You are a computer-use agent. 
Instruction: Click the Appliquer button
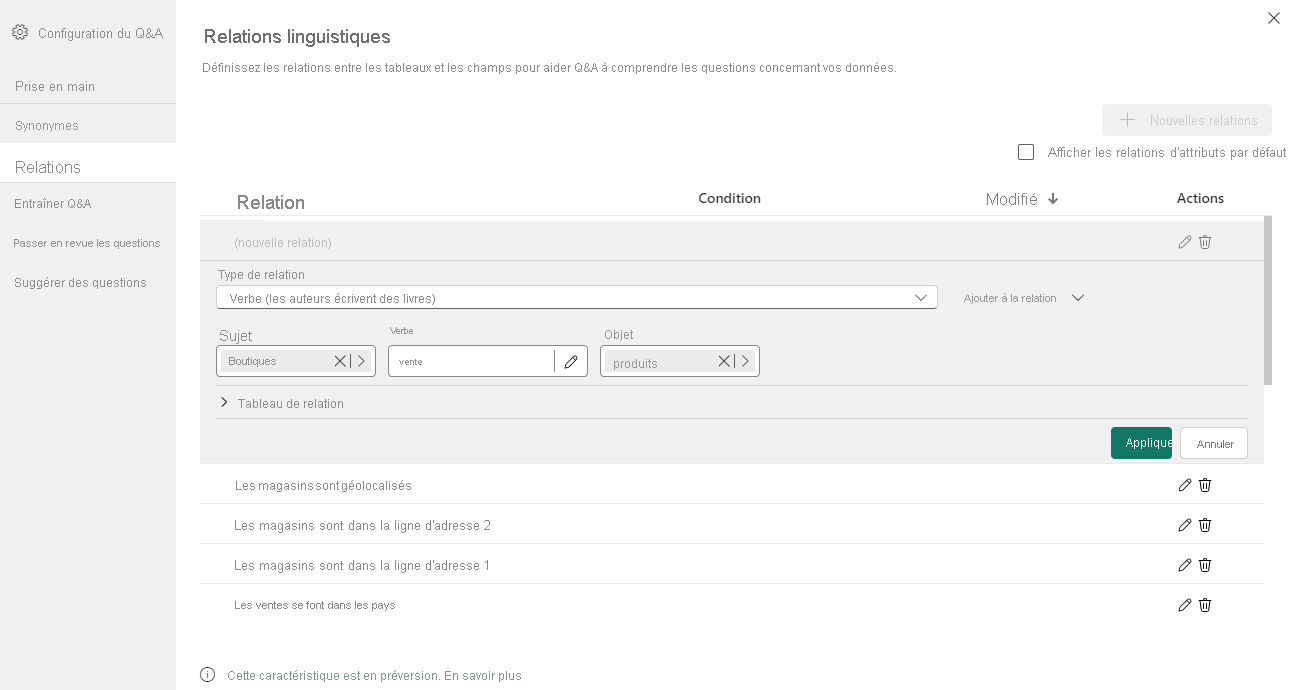[x=1141, y=443]
